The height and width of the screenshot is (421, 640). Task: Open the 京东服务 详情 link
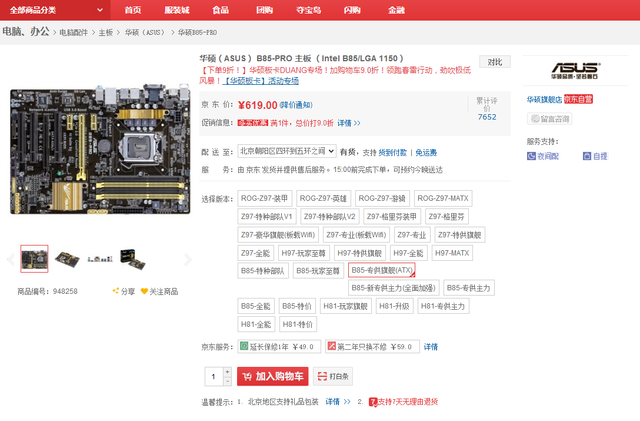[431, 347]
